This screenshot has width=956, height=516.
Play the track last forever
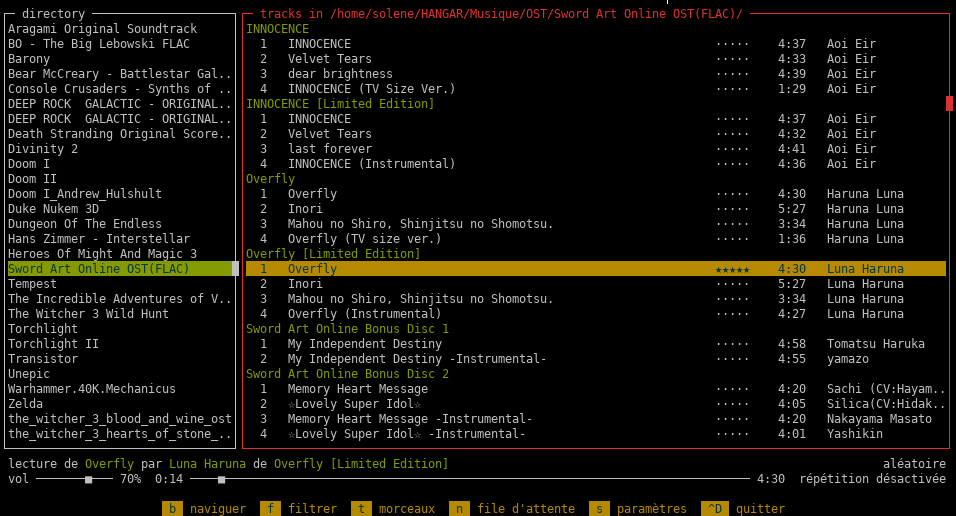pos(329,149)
